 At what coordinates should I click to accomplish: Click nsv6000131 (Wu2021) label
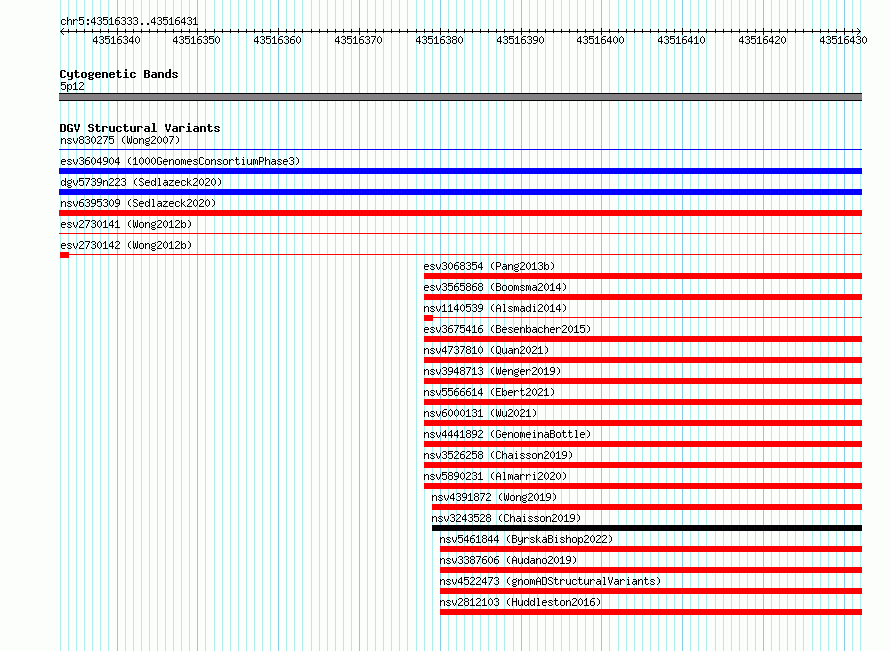pos(480,413)
